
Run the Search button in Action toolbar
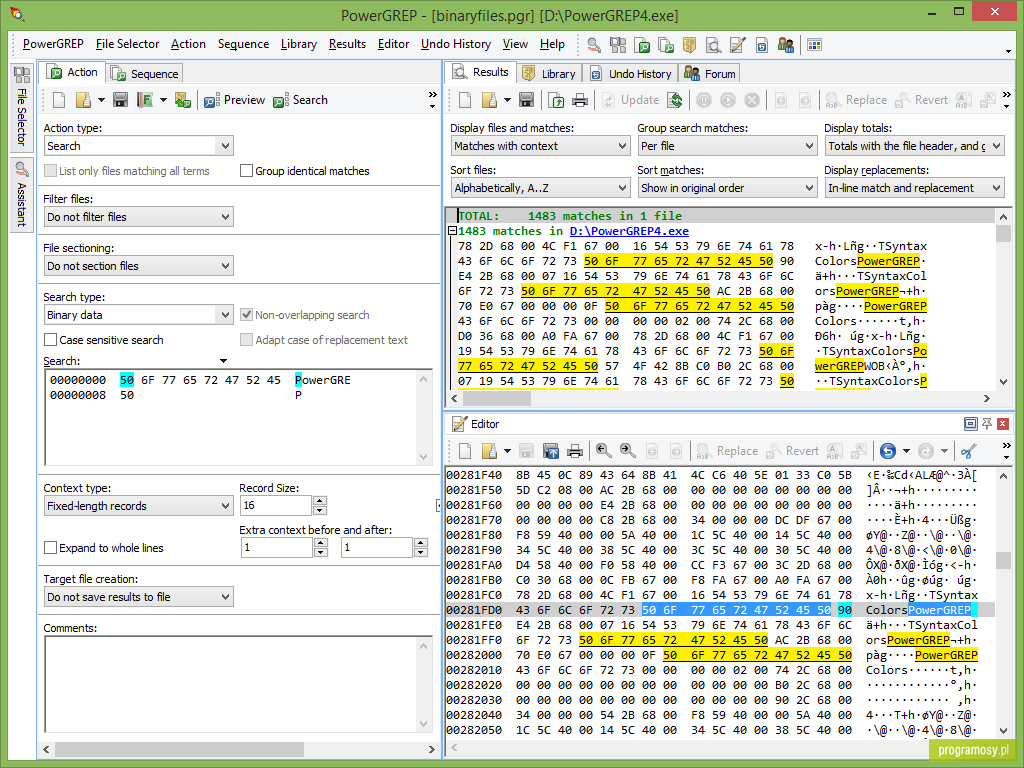point(300,100)
